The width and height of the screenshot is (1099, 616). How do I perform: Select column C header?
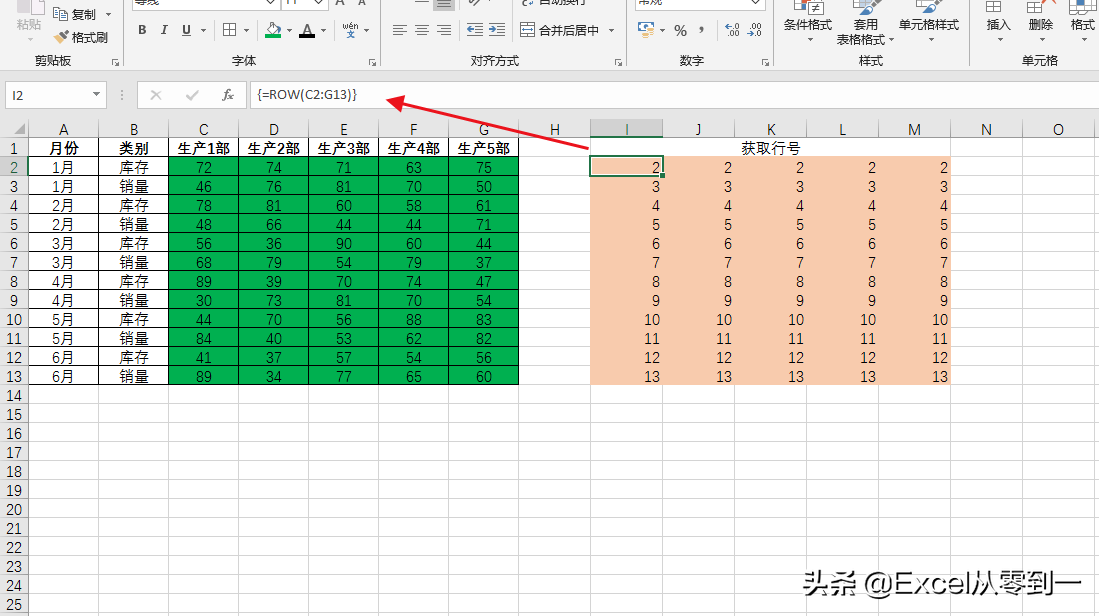point(203,130)
